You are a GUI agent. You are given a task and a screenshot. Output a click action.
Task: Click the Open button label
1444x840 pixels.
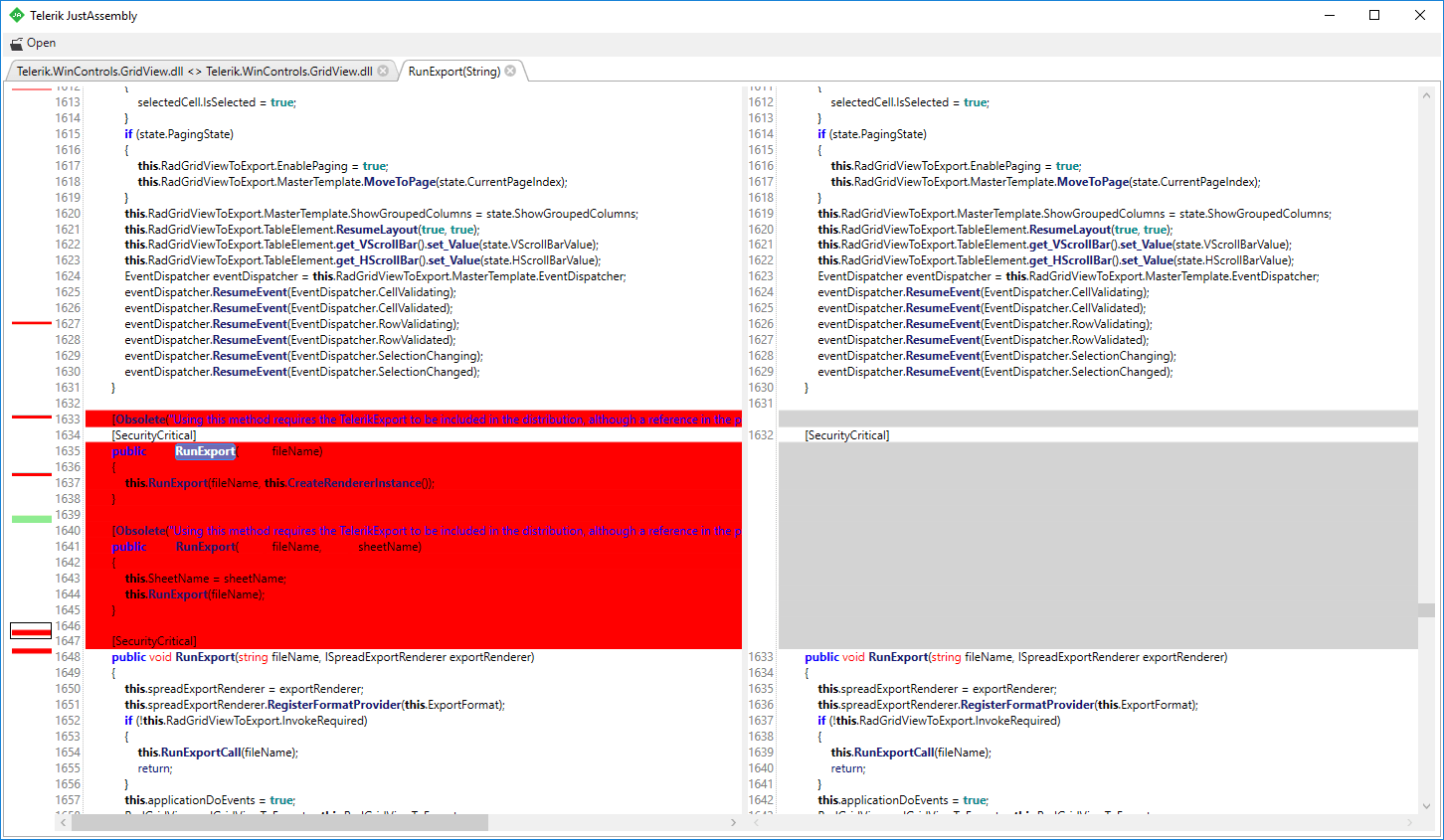pos(41,43)
